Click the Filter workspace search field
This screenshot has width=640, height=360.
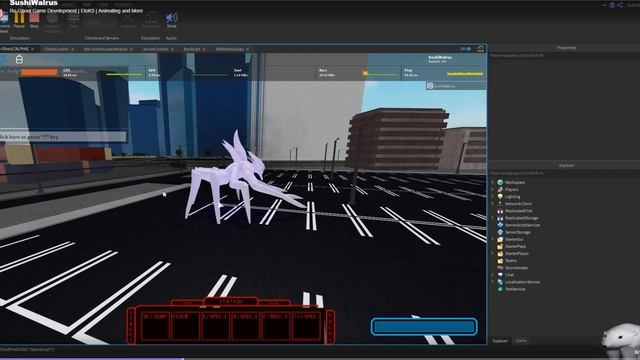tap(564, 173)
